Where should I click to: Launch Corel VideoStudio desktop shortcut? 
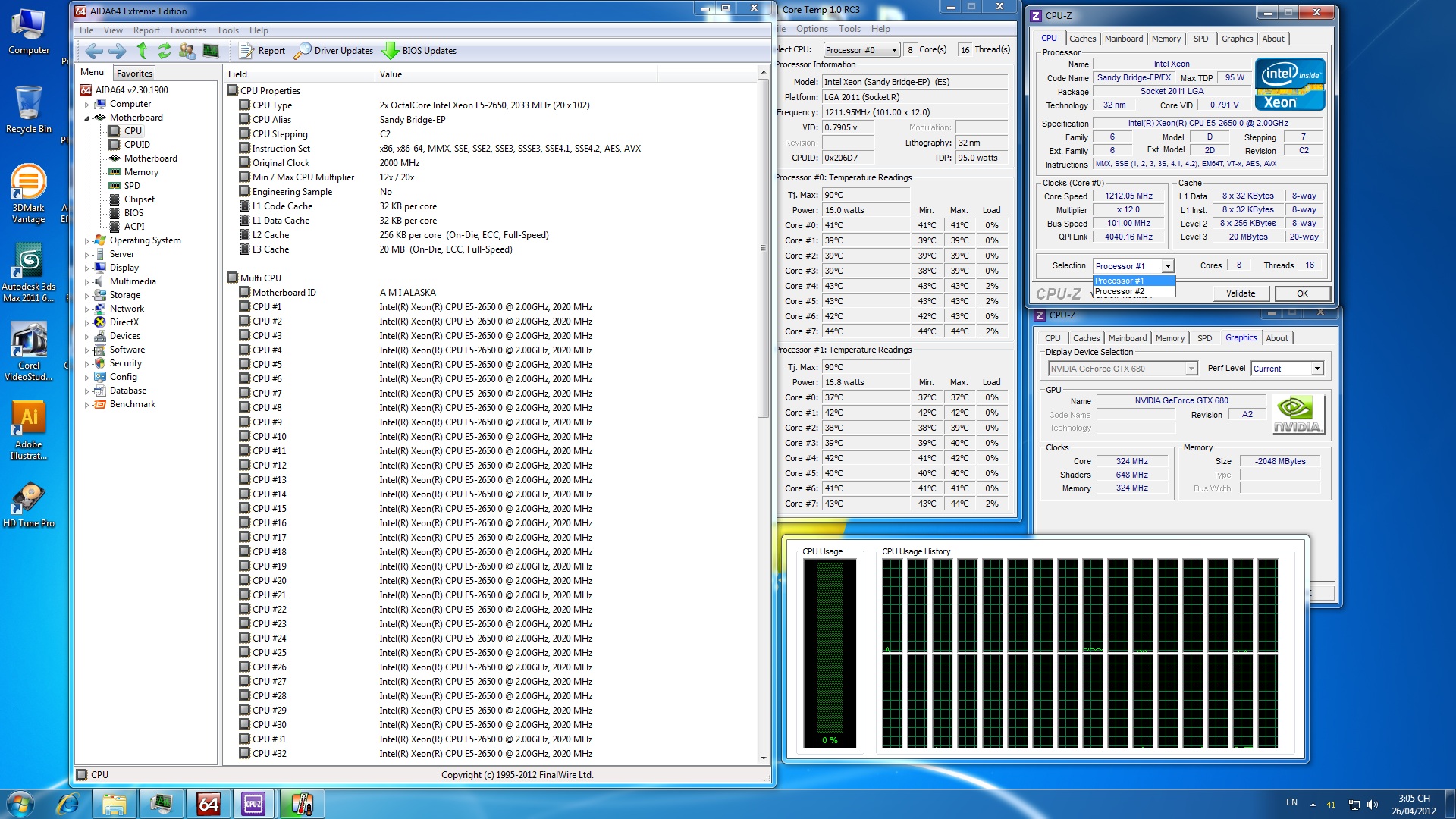click(x=29, y=352)
